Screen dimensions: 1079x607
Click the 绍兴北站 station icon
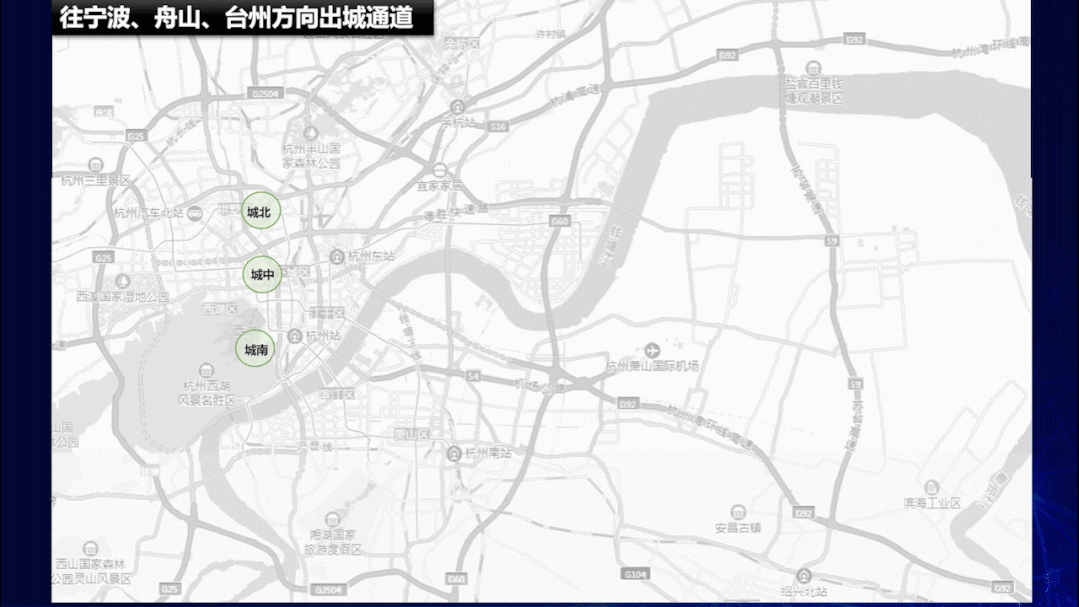point(803,575)
